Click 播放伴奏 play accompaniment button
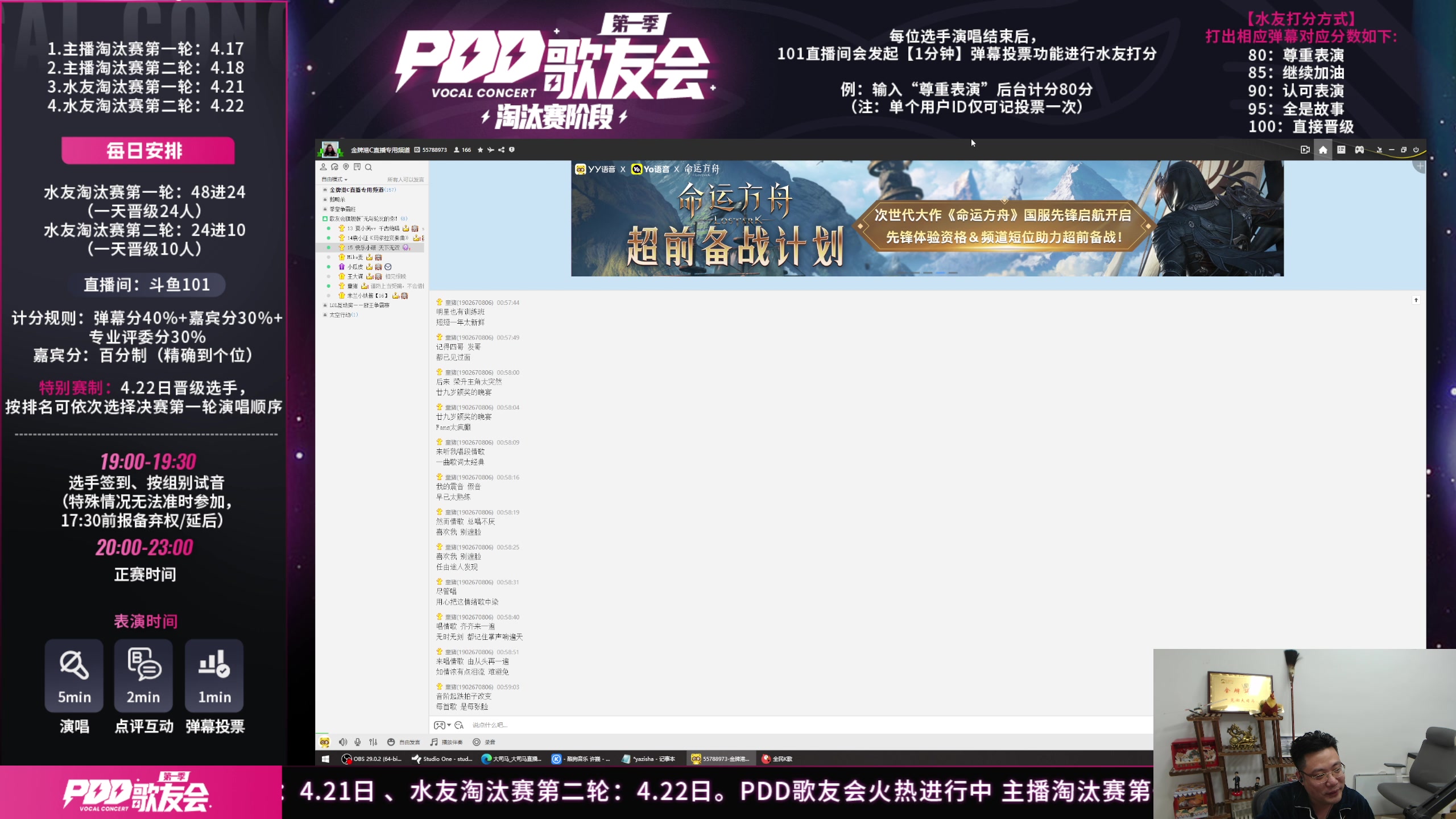Image resolution: width=1456 pixels, height=819 pixels. (446, 742)
